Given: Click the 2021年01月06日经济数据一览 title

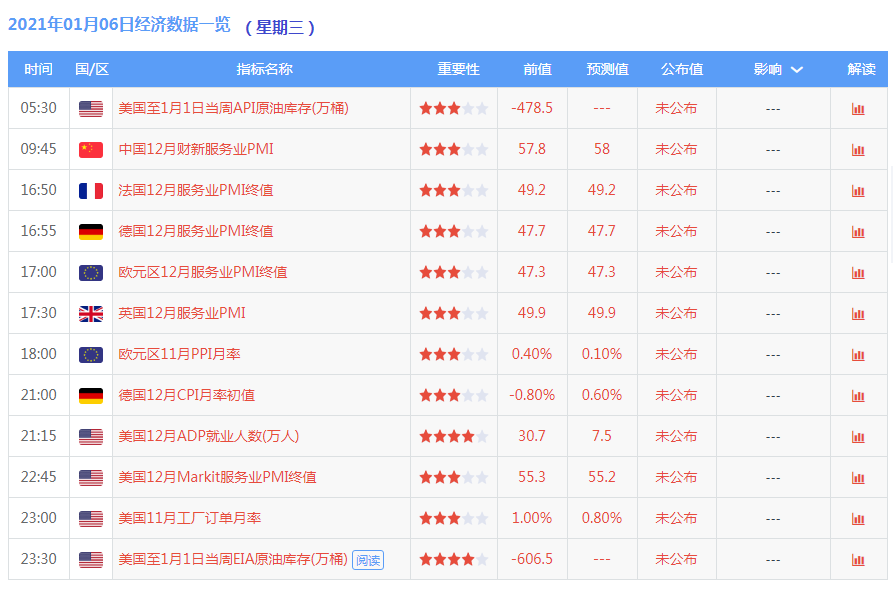Looking at the screenshot, I should [119, 26].
